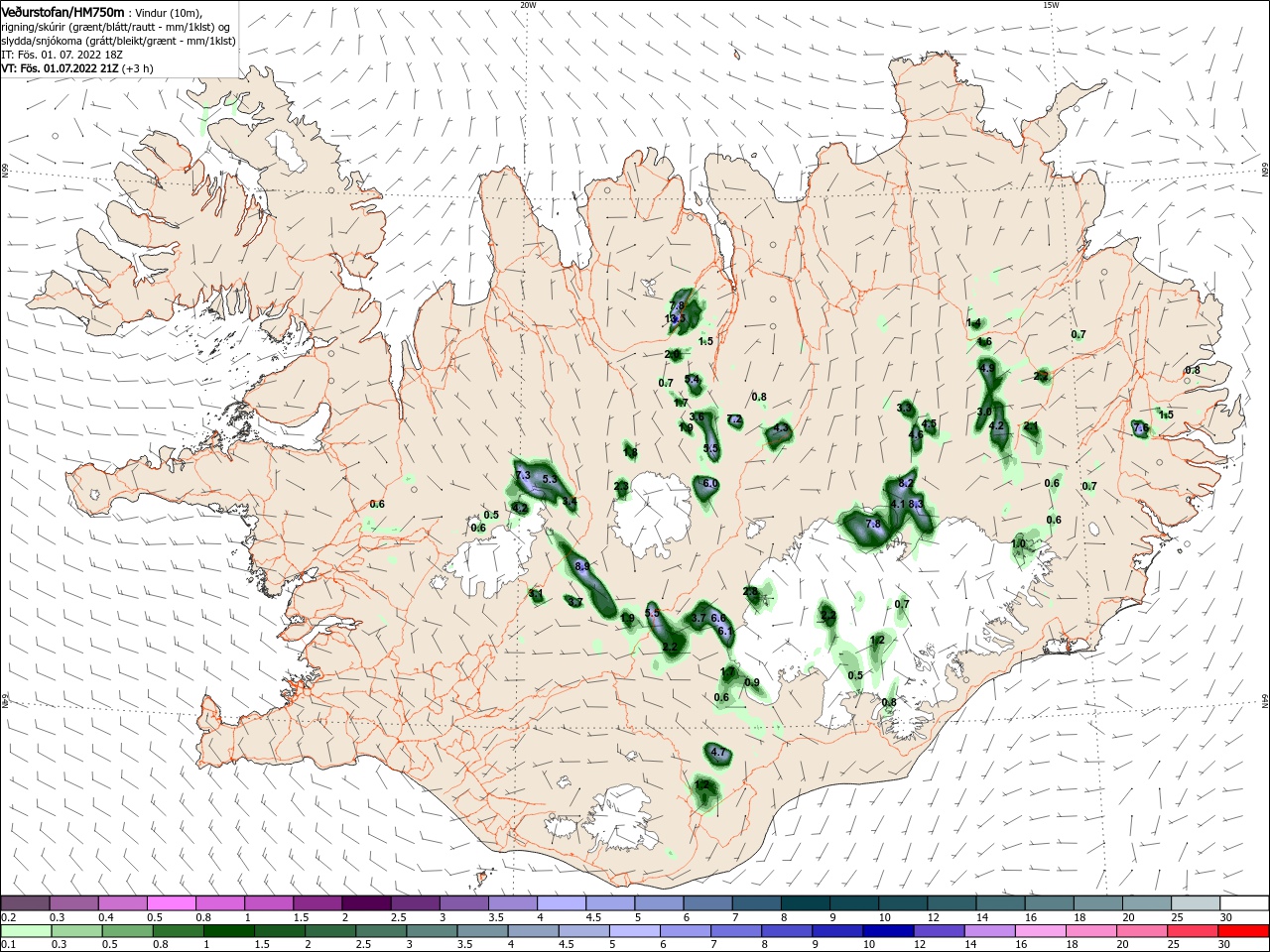
Task: Select the 3 swatch in the bottom rain scale
Action: [433, 931]
